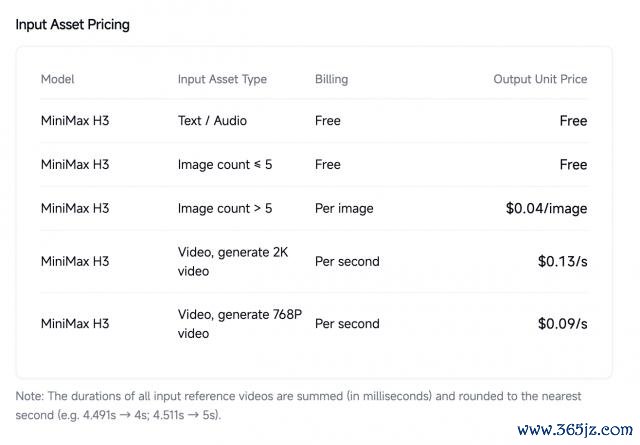Click the $0.13/s price value
This screenshot has height=445, width=640.
point(562,261)
